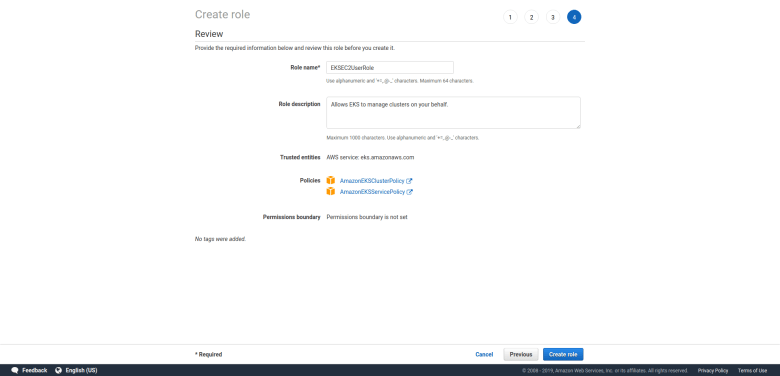Image resolution: width=780 pixels, height=376 pixels.
Task: Click the Amazon Web Services copyright notice
Action: (605, 371)
